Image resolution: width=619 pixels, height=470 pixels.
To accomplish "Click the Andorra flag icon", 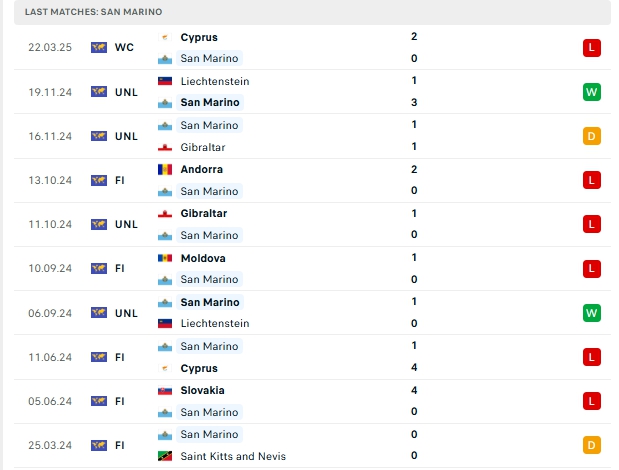I will tap(165, 170).
